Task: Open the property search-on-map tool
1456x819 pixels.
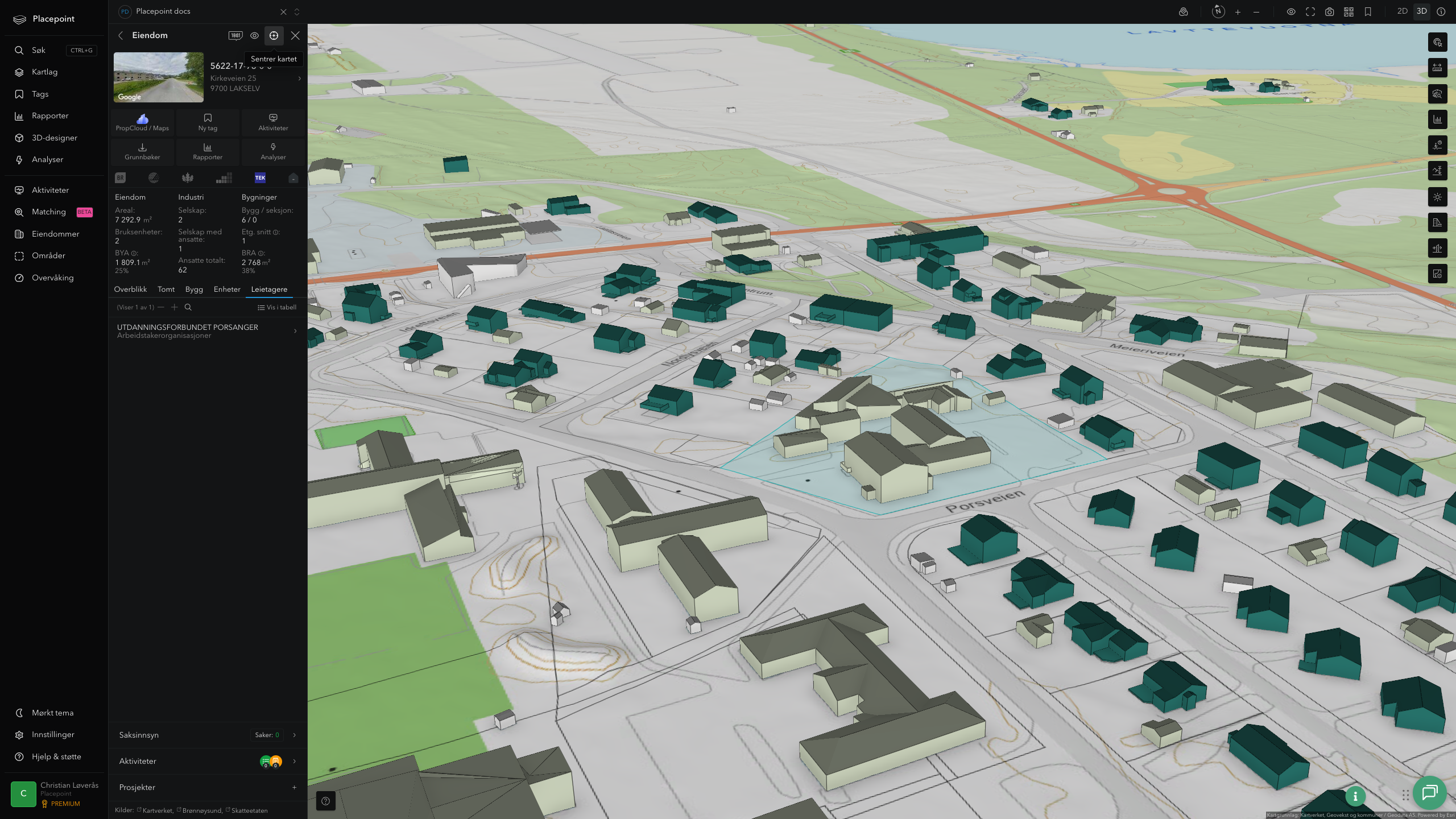Action: click(1437, 94)
